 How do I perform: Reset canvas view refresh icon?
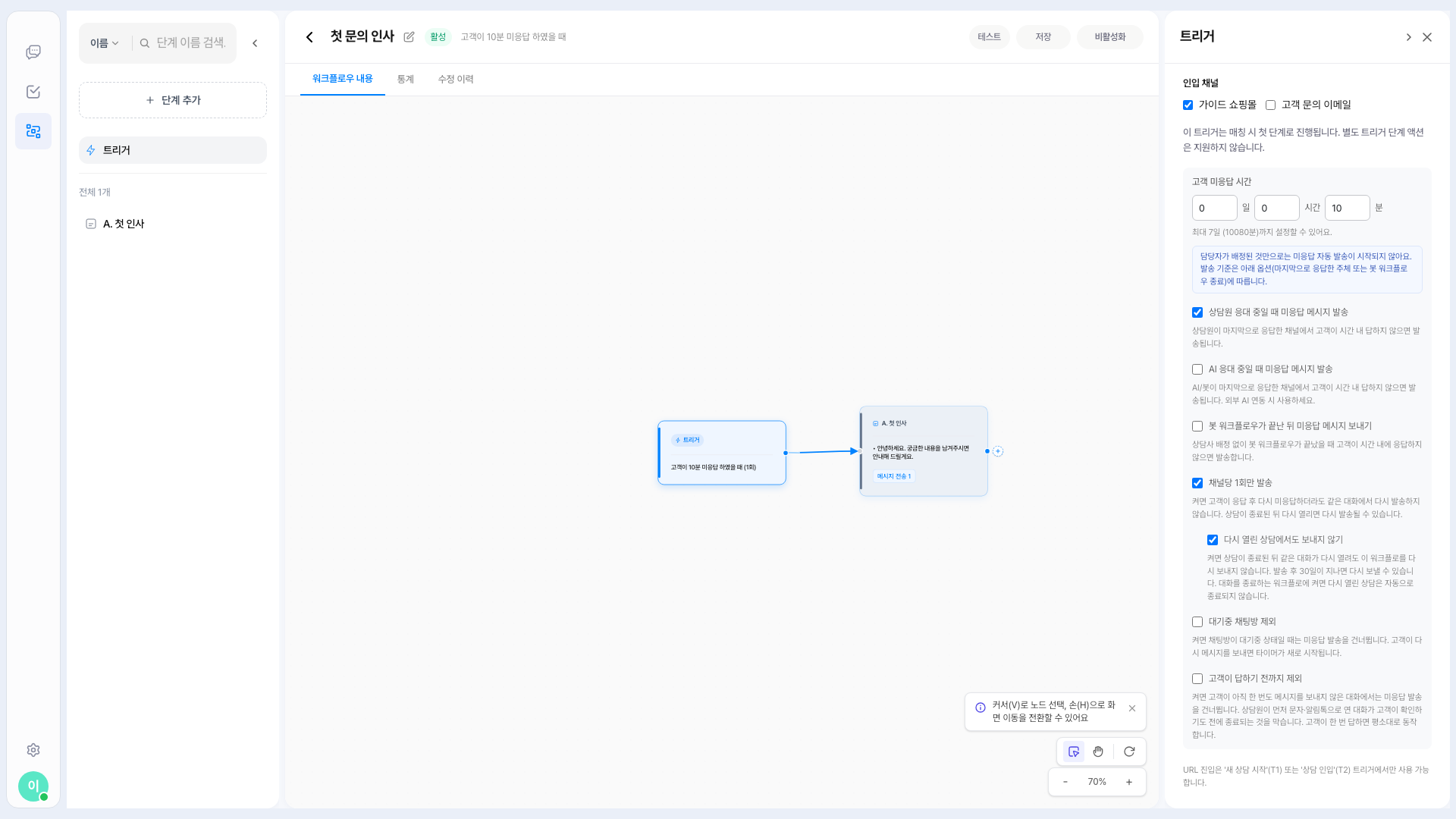[1129, 752]
